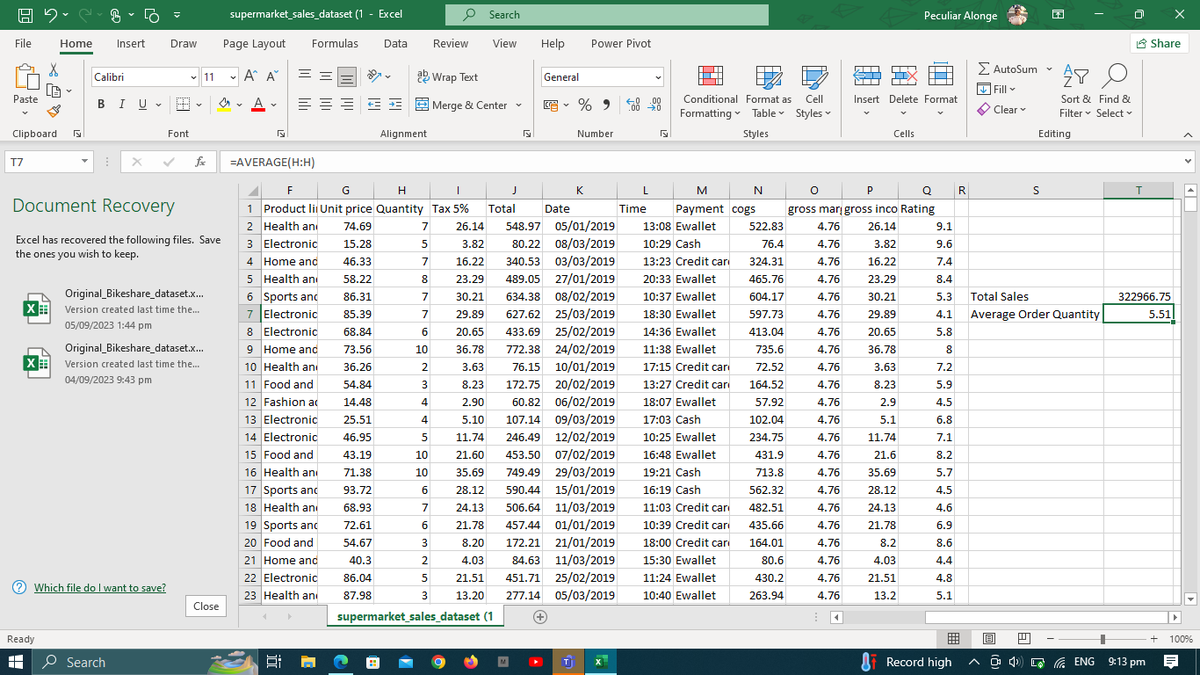1200x675 pixels.
Task: Expand the Format as Table gallery
Action: click(x=768, y=92)
